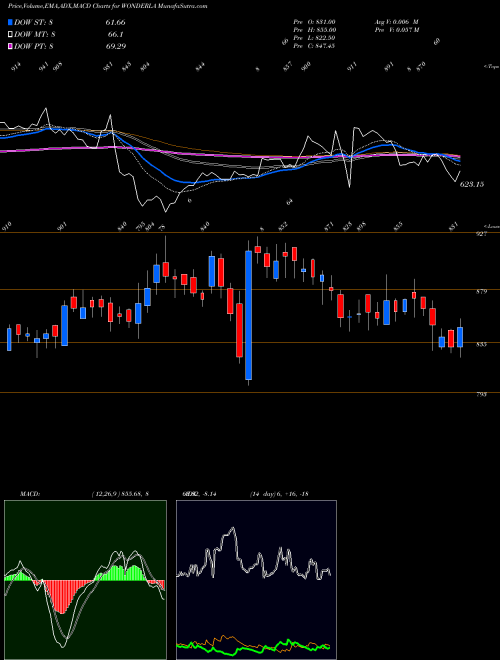Click the ADX (14 day) parameters text
This screenshot has width=500, height=660.
[280, 494]
